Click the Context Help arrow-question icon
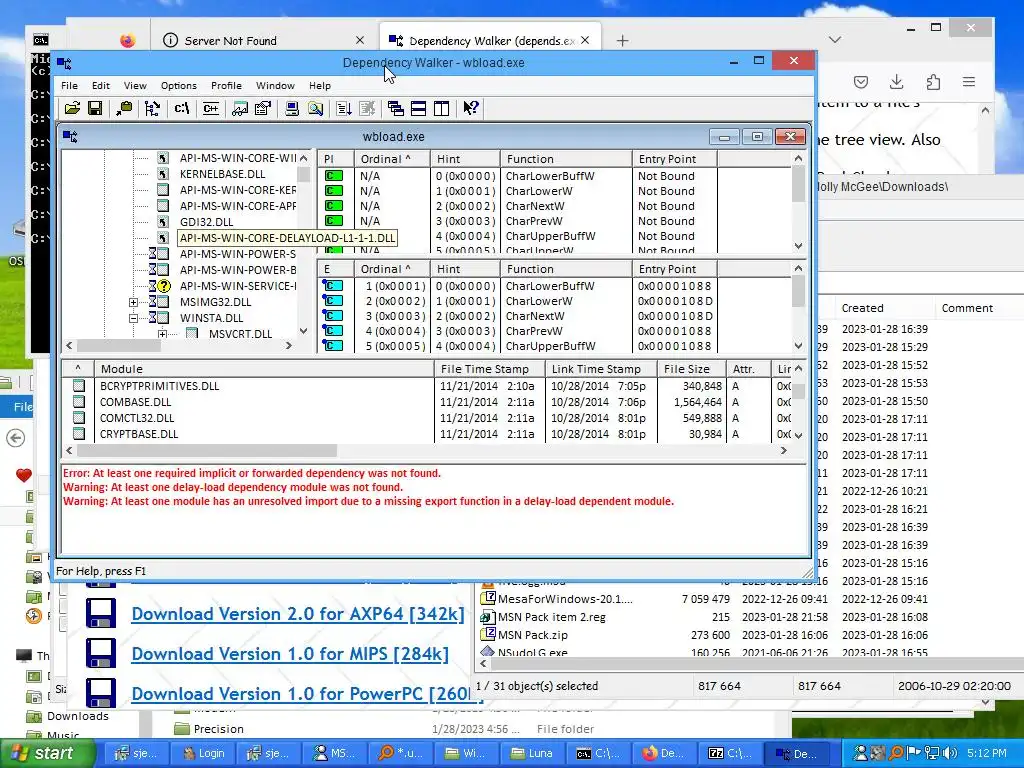 pyautogui.click(x=470, y=108)
